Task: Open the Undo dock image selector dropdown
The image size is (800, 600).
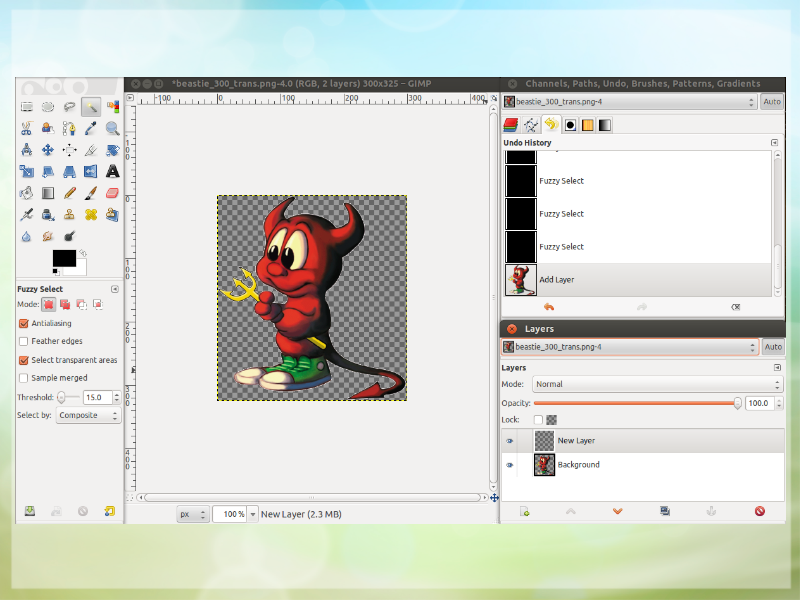Action: [x=630, y=102]
